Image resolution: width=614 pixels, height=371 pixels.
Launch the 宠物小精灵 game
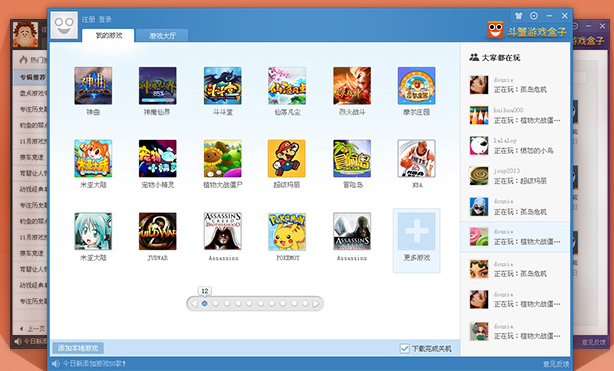coord(157,159)
